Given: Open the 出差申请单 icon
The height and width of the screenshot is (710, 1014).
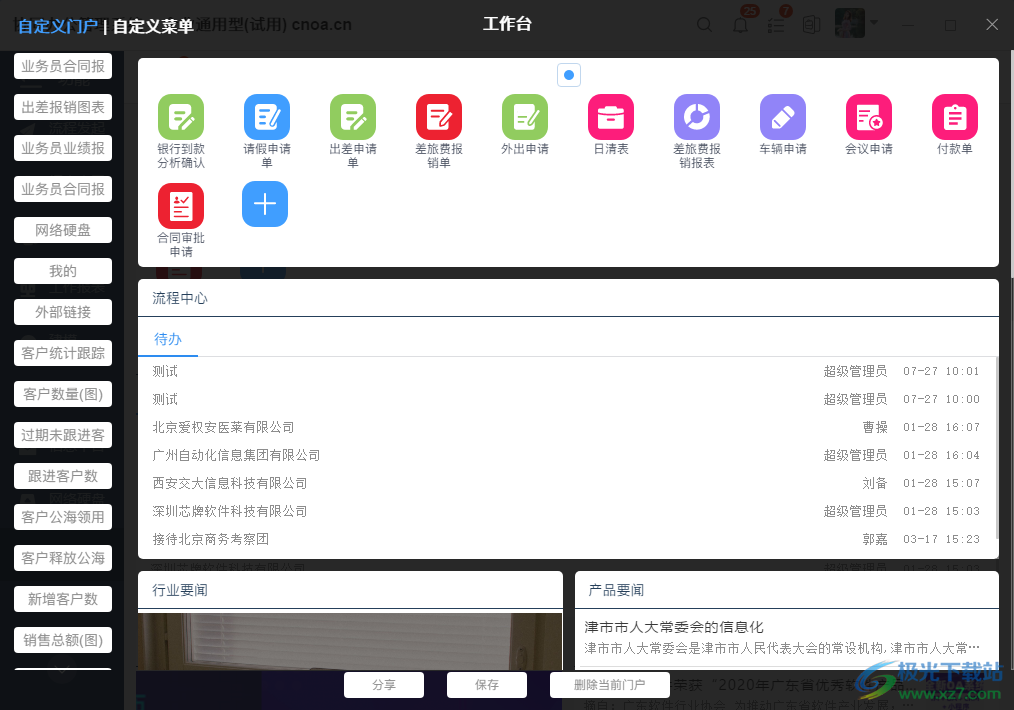Looking at the screenshot, I should click(x=353, y=117).
